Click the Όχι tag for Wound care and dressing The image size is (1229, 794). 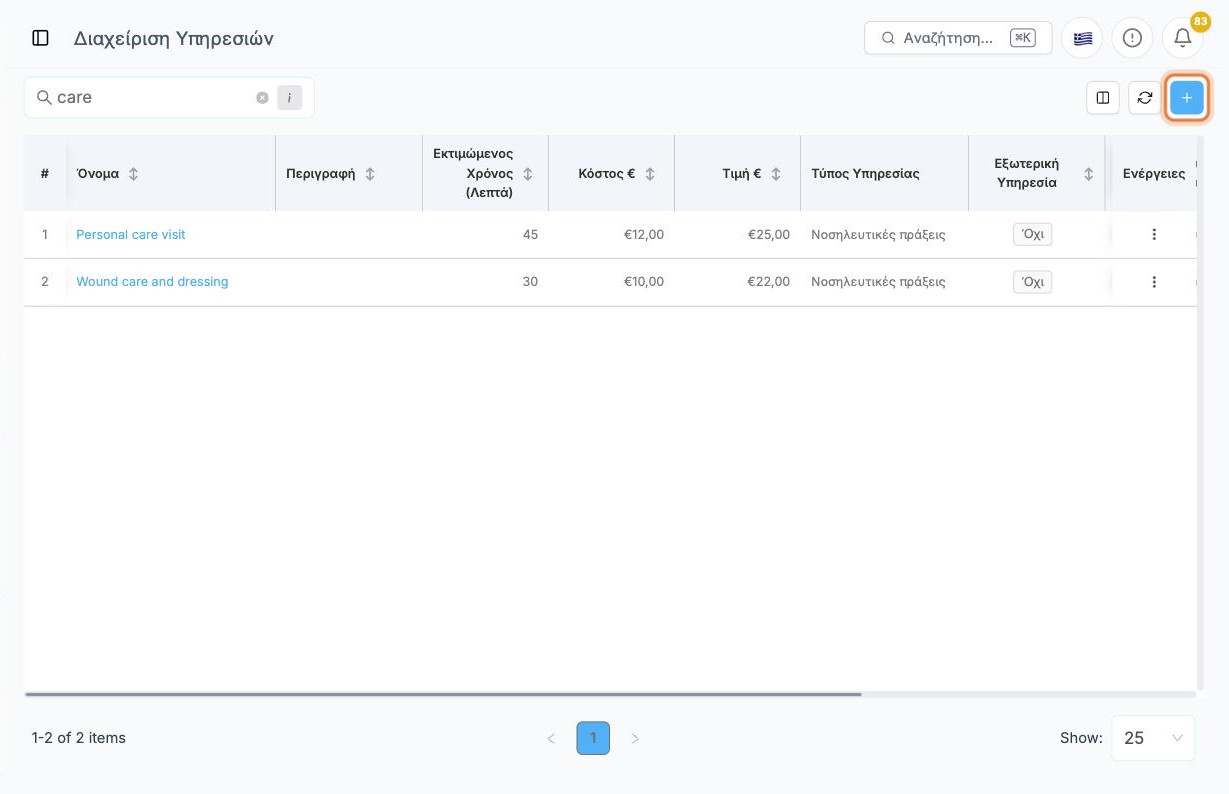point(1033,282)
